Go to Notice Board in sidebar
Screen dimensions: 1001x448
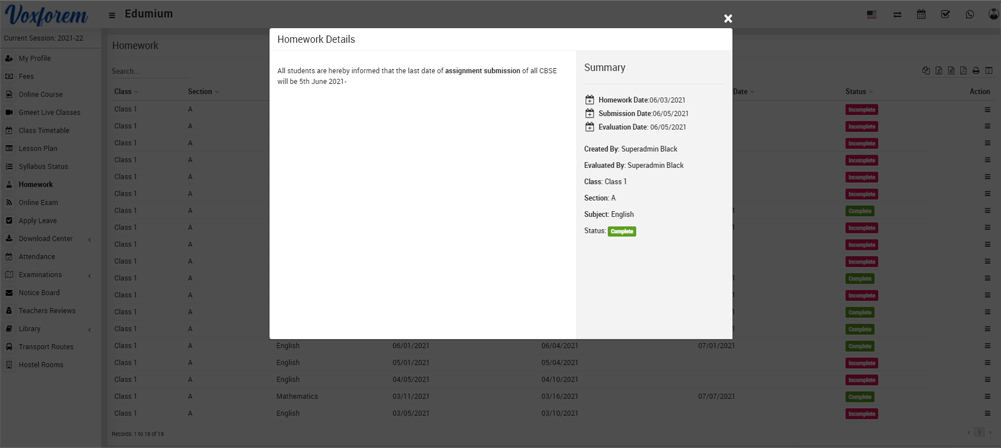[39, 293]
